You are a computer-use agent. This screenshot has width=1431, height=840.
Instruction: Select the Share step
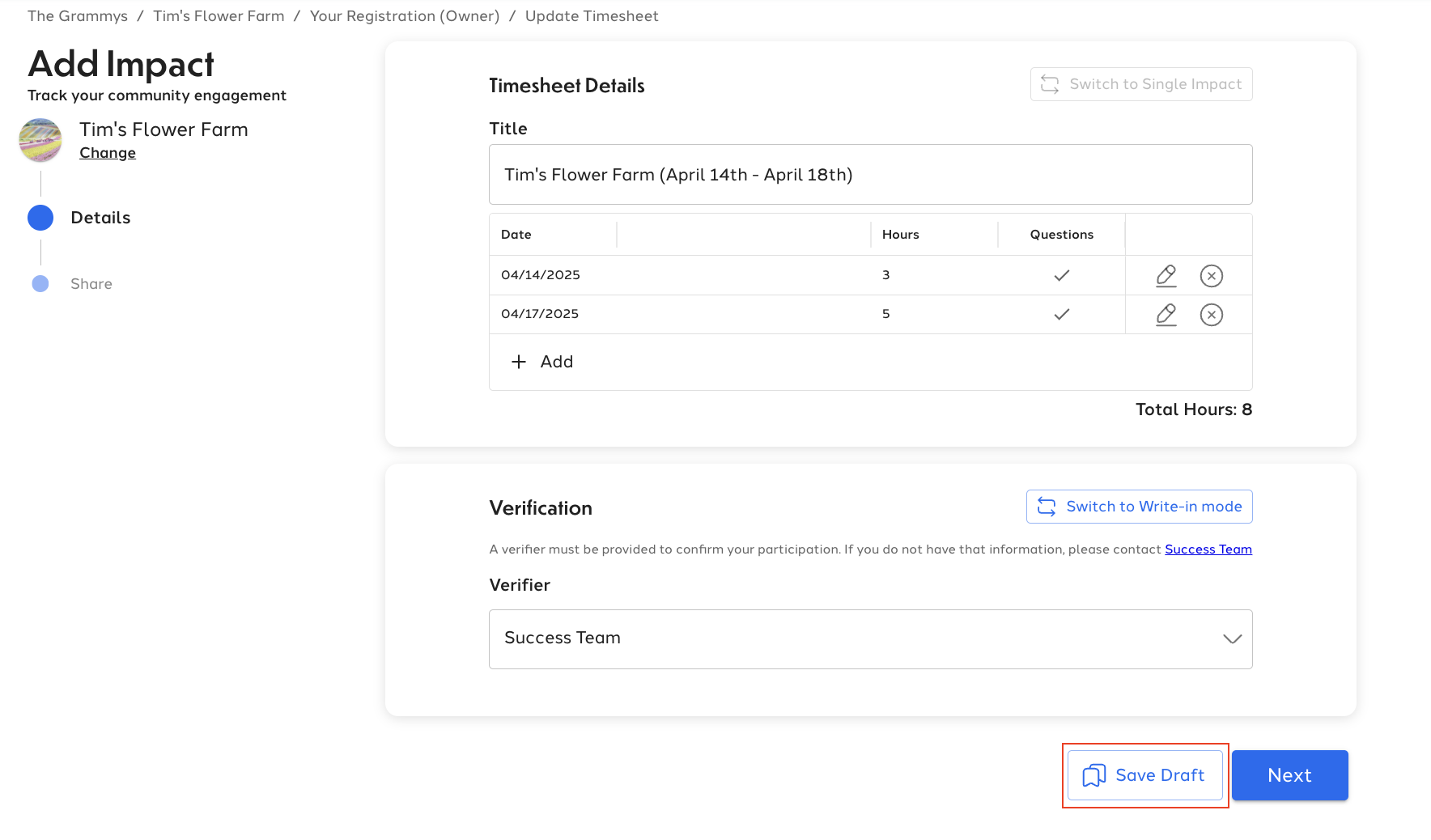pos(91,284)
